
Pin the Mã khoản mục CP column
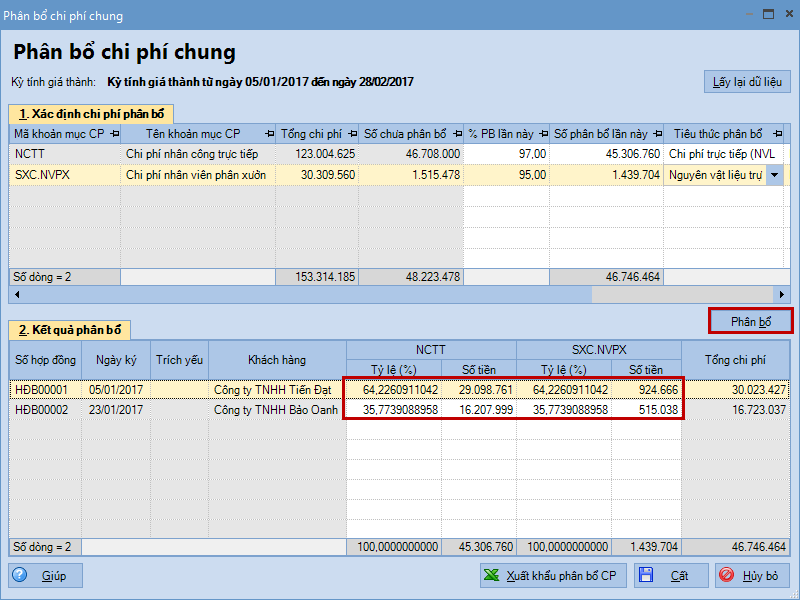pyautogui.click(x=114, y=134)
